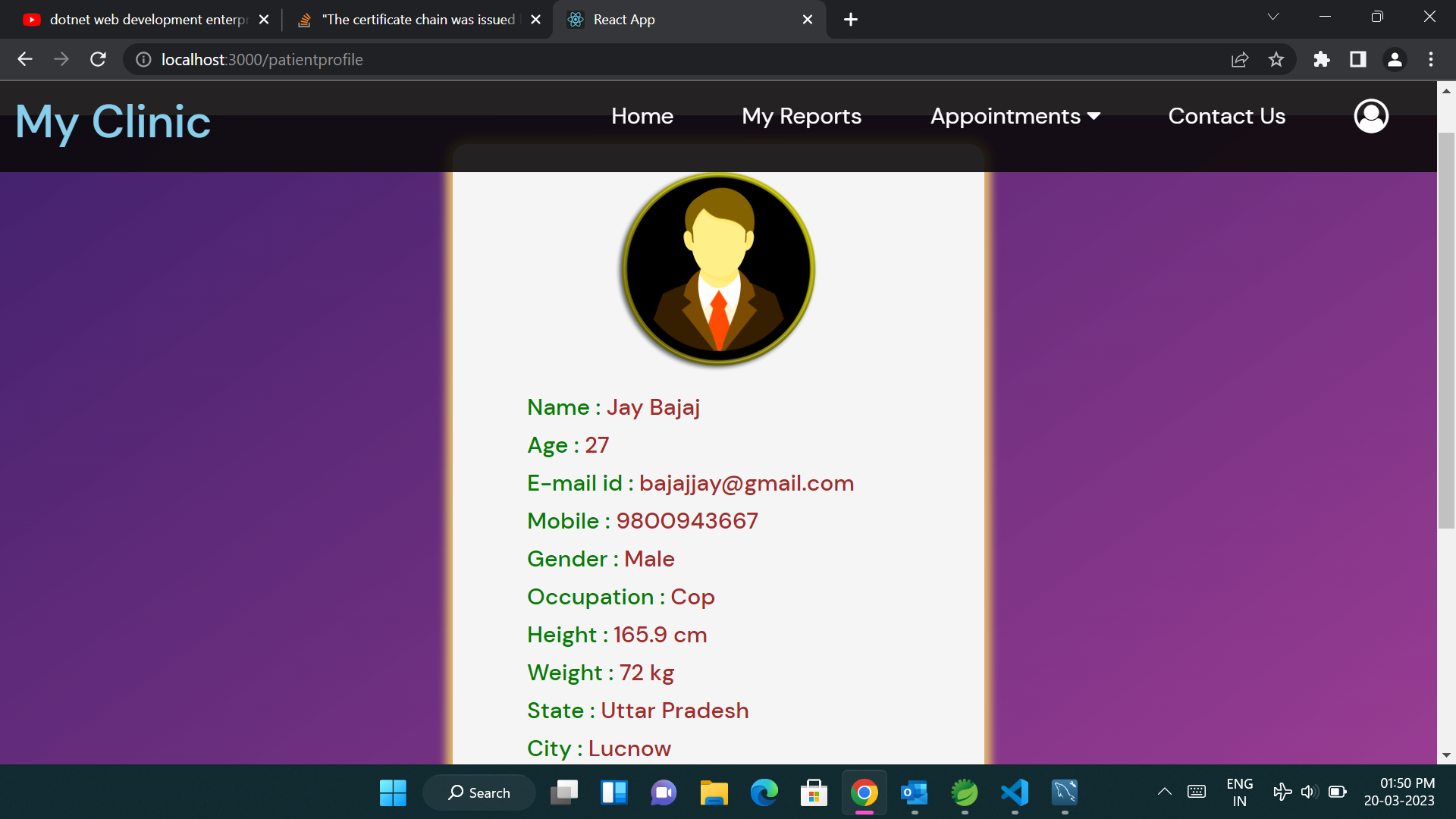Open File Explorer from taskbar
This screenshot has width=1456, height=819.
(714, 792)
